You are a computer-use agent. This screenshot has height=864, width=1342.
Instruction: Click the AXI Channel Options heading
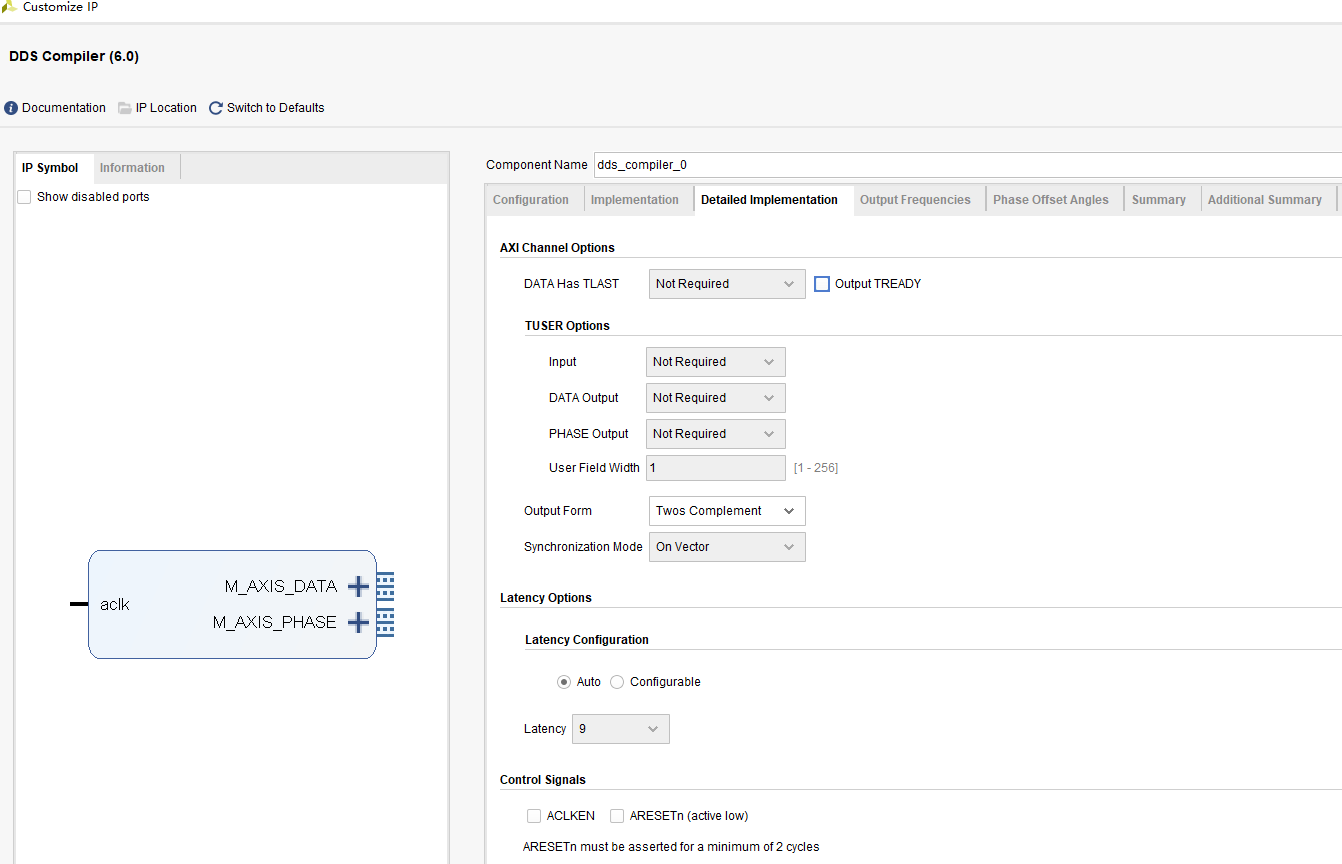point(557,248)
